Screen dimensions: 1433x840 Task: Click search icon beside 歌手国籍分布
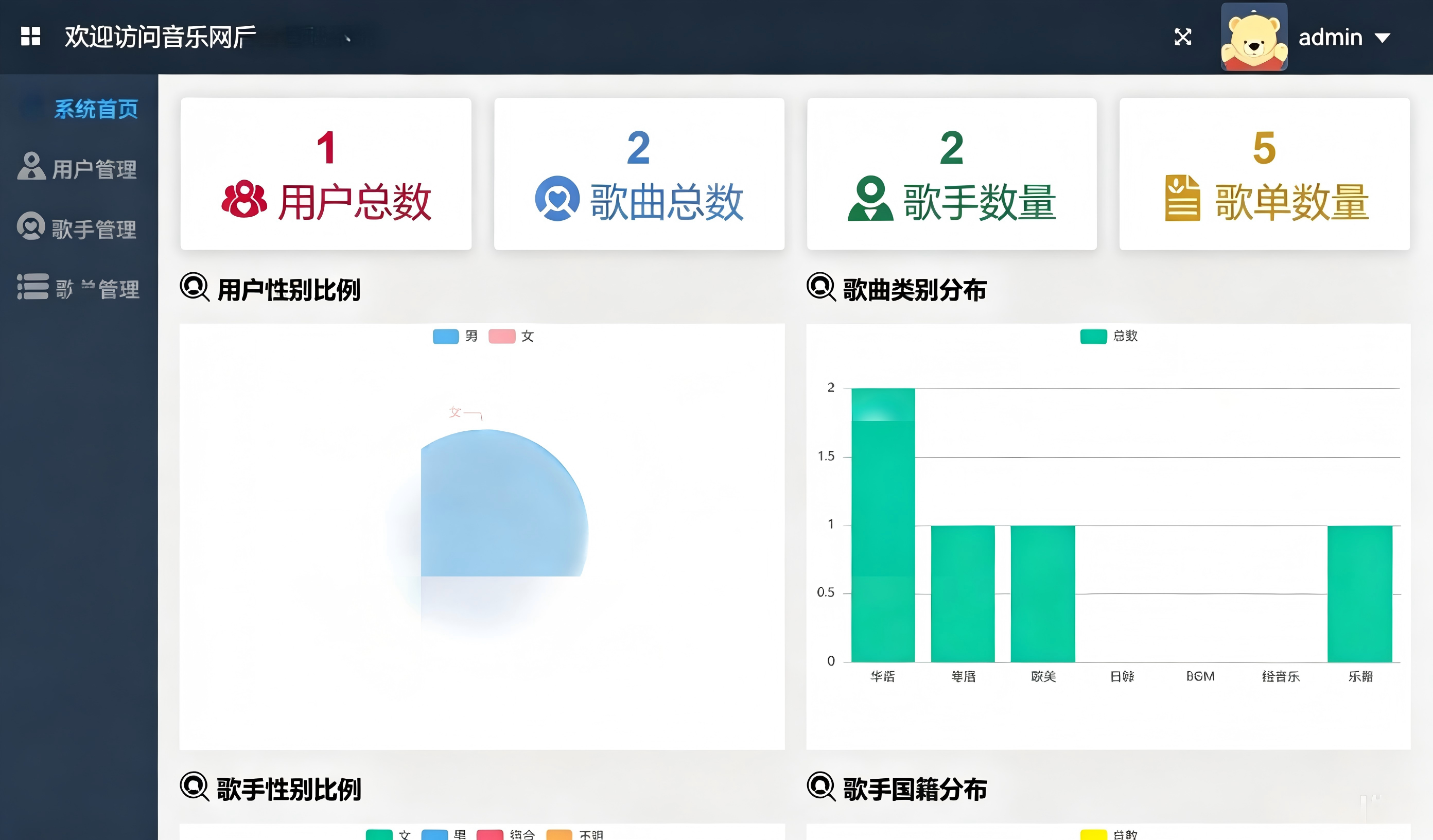click(821, 786)
